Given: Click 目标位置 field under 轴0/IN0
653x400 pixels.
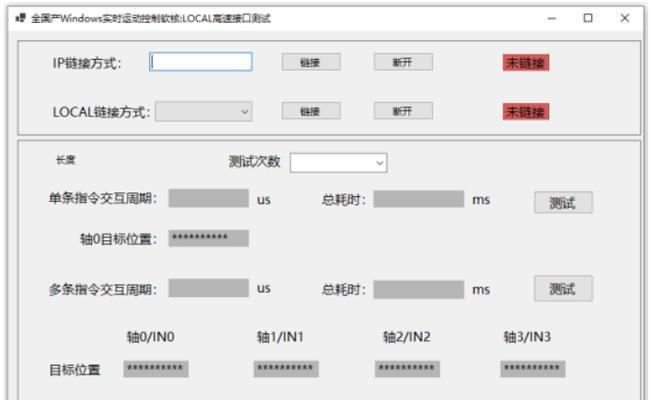Looking at the screenshot, I should pyautogui.click(x=156, y=369).
